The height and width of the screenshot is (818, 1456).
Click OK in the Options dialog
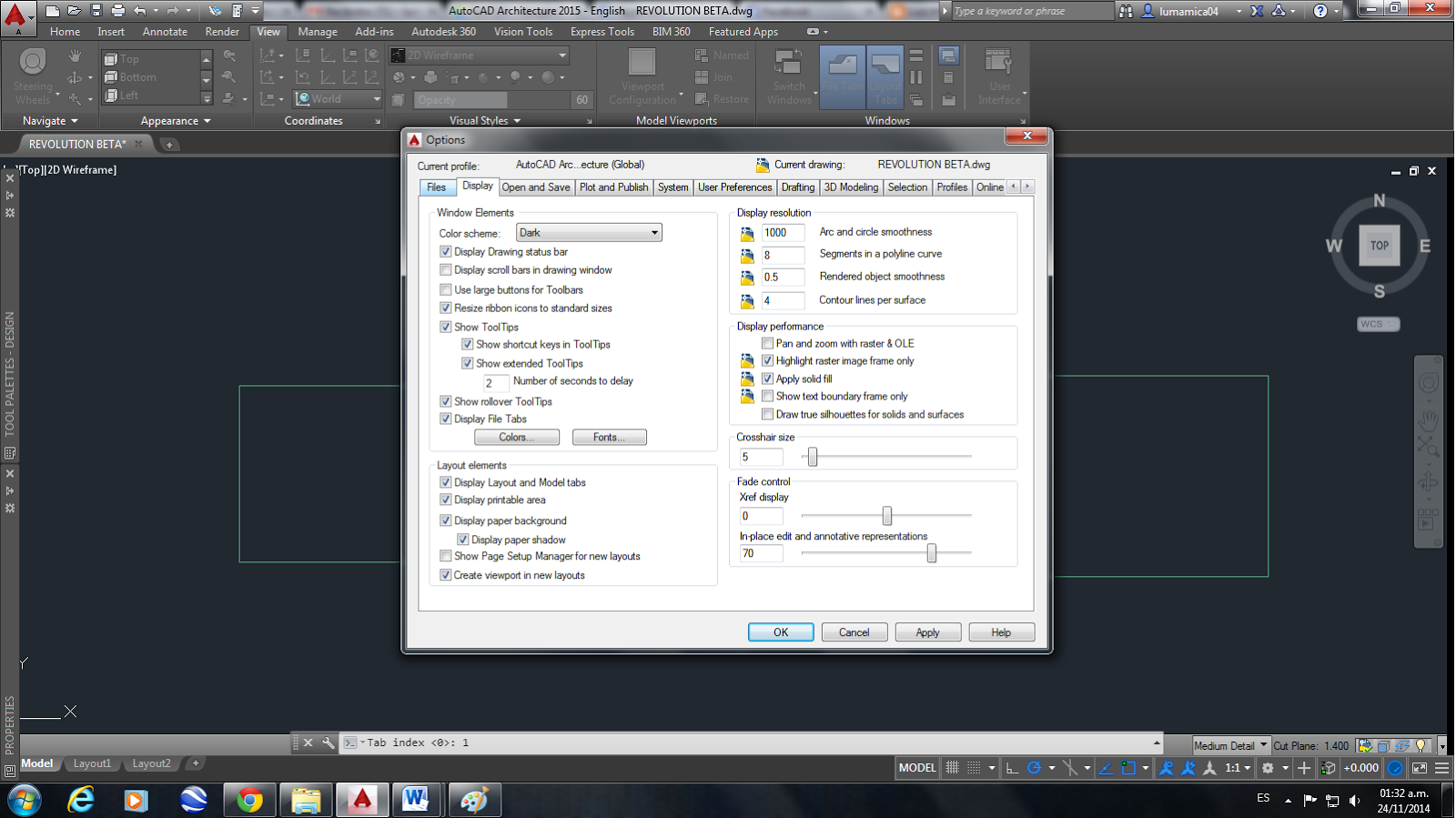click(781, 632)
